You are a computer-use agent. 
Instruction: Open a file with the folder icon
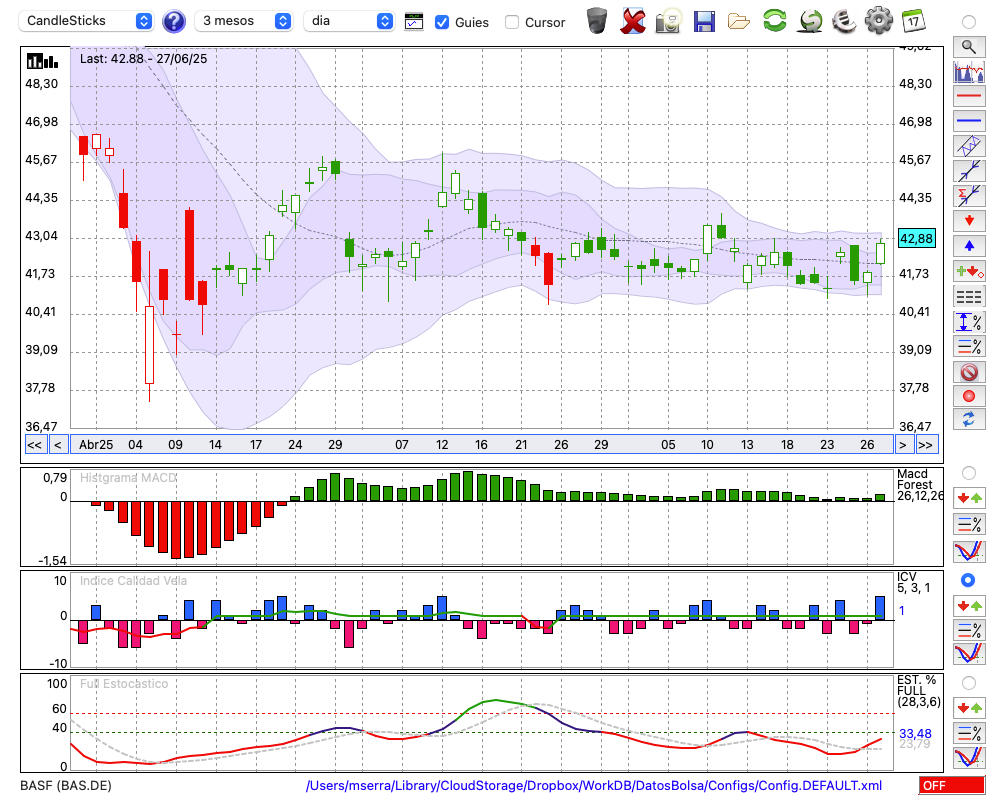coord(739,22)
